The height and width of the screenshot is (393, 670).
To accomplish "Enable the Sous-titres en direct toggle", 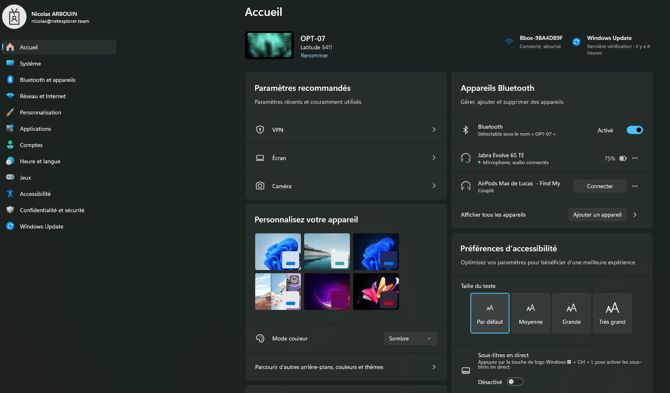I will [x=515, y=381].
